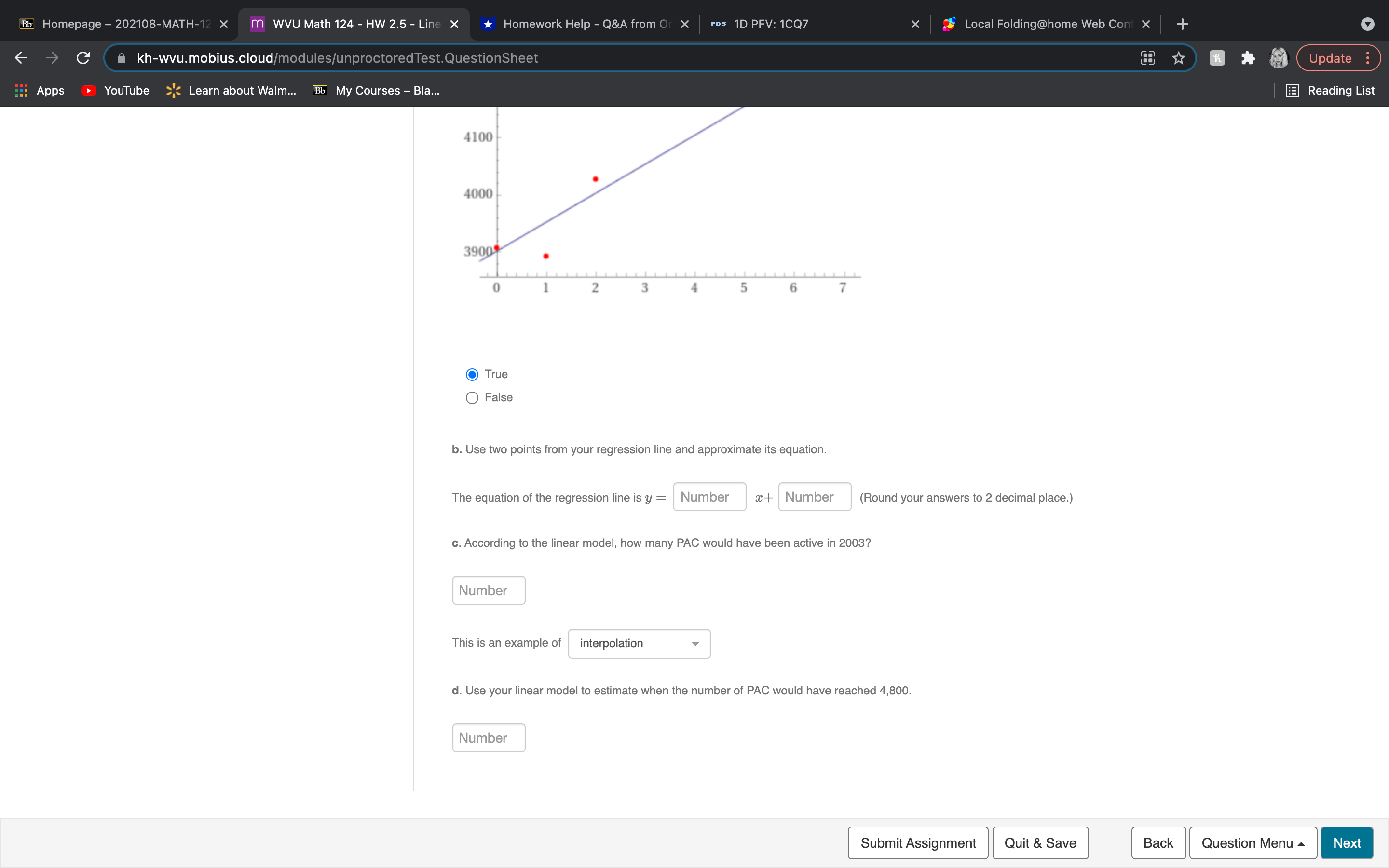1389x868 pixels.
Task: Click the Update browser button
Action: click(x=1331, y=57)
